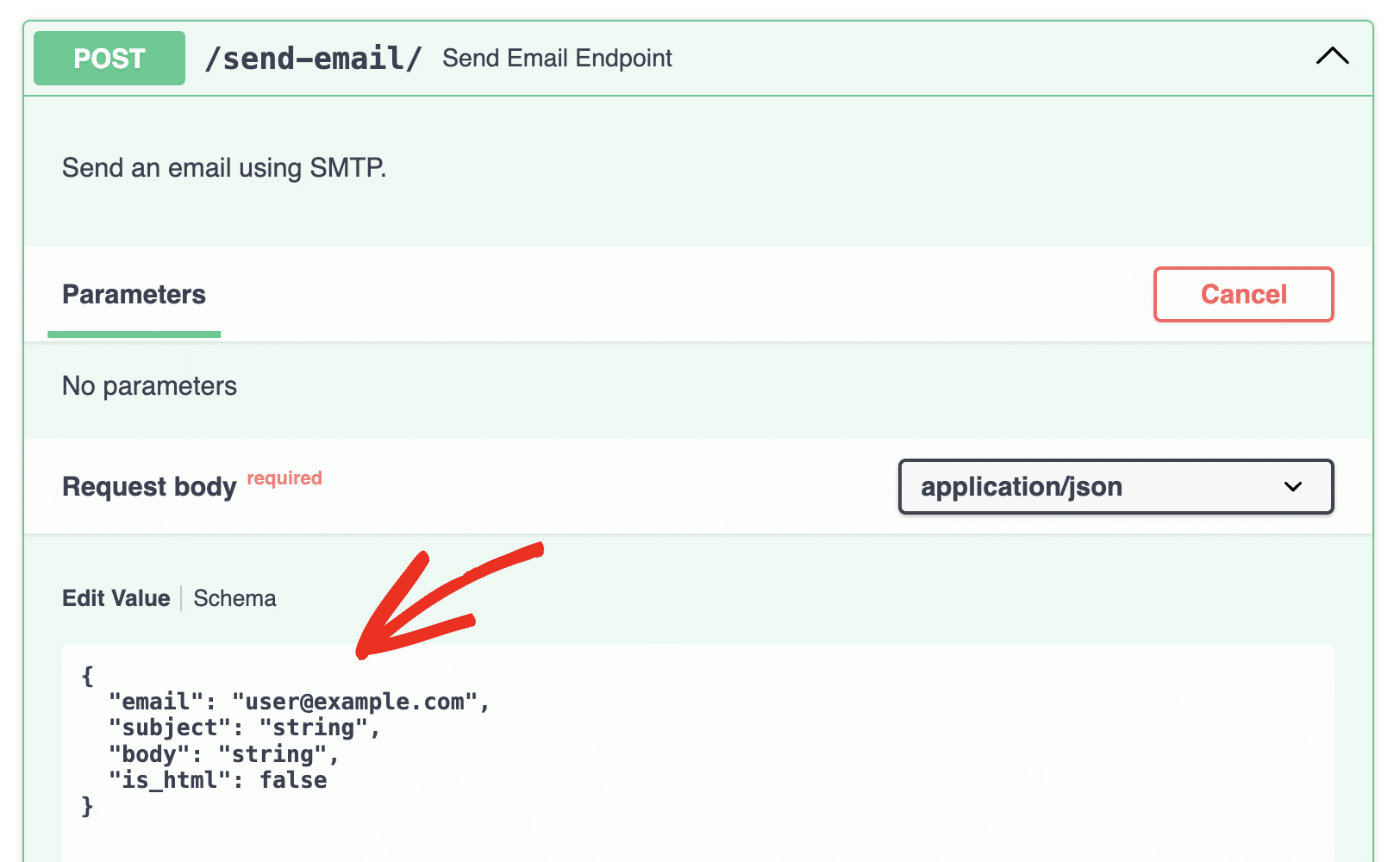Click the opening brace of the JSON body
The image size is (1400, 862).
[x=88, y=676]
